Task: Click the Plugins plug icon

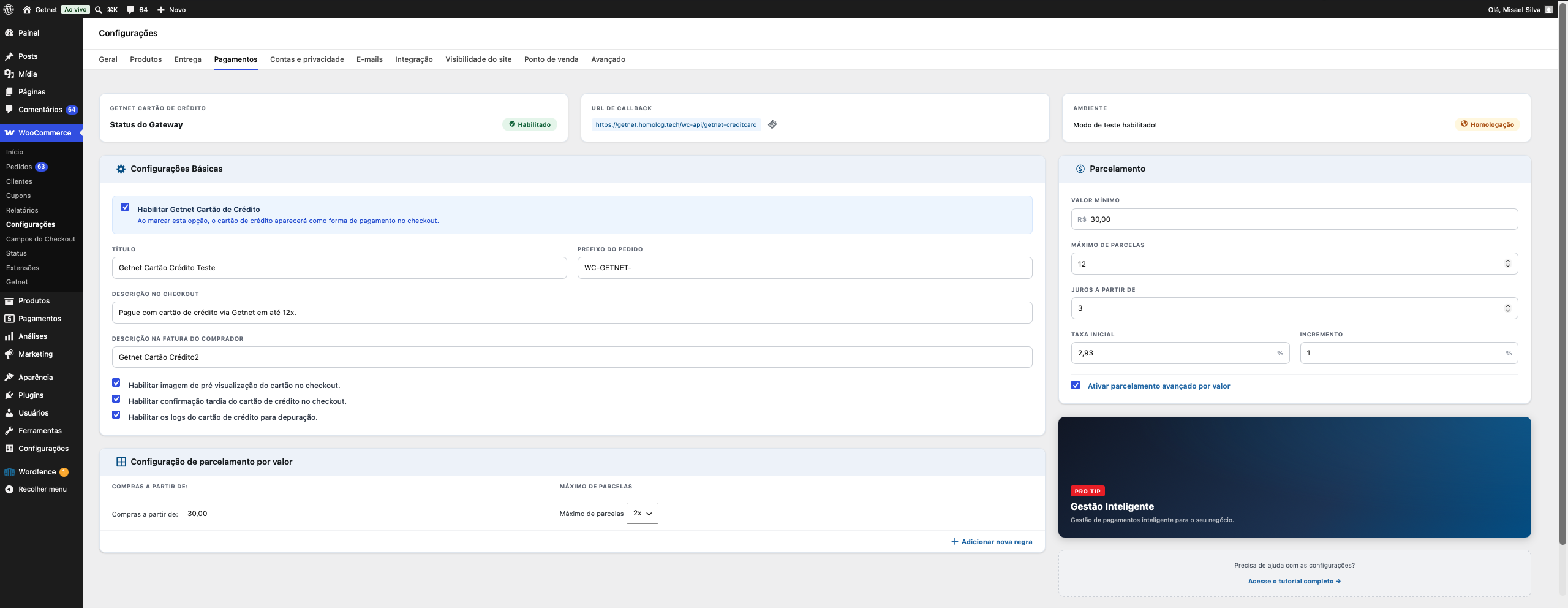Action: pyautogui.click(x=9, y=395)
